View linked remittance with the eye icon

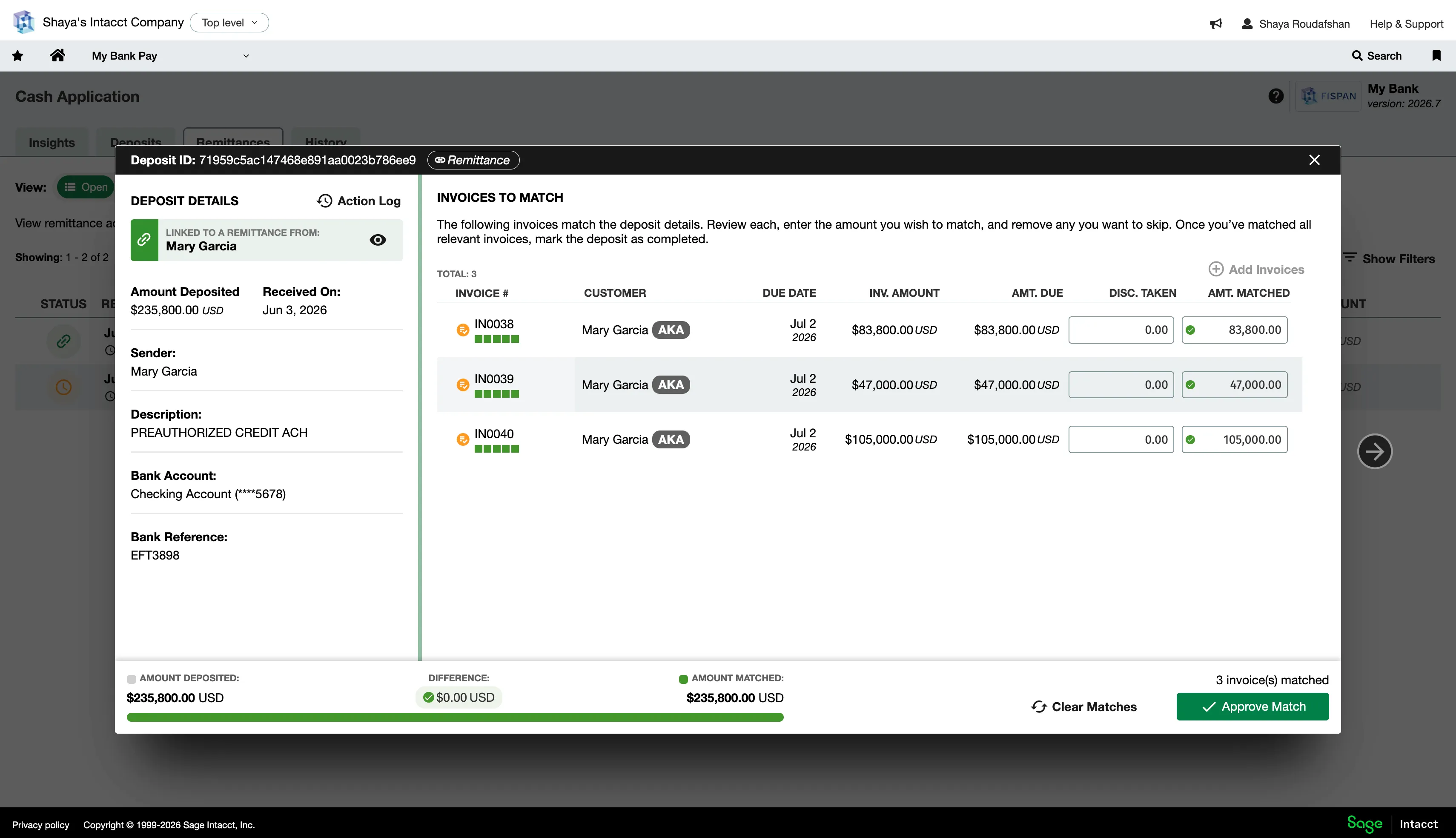377,240
